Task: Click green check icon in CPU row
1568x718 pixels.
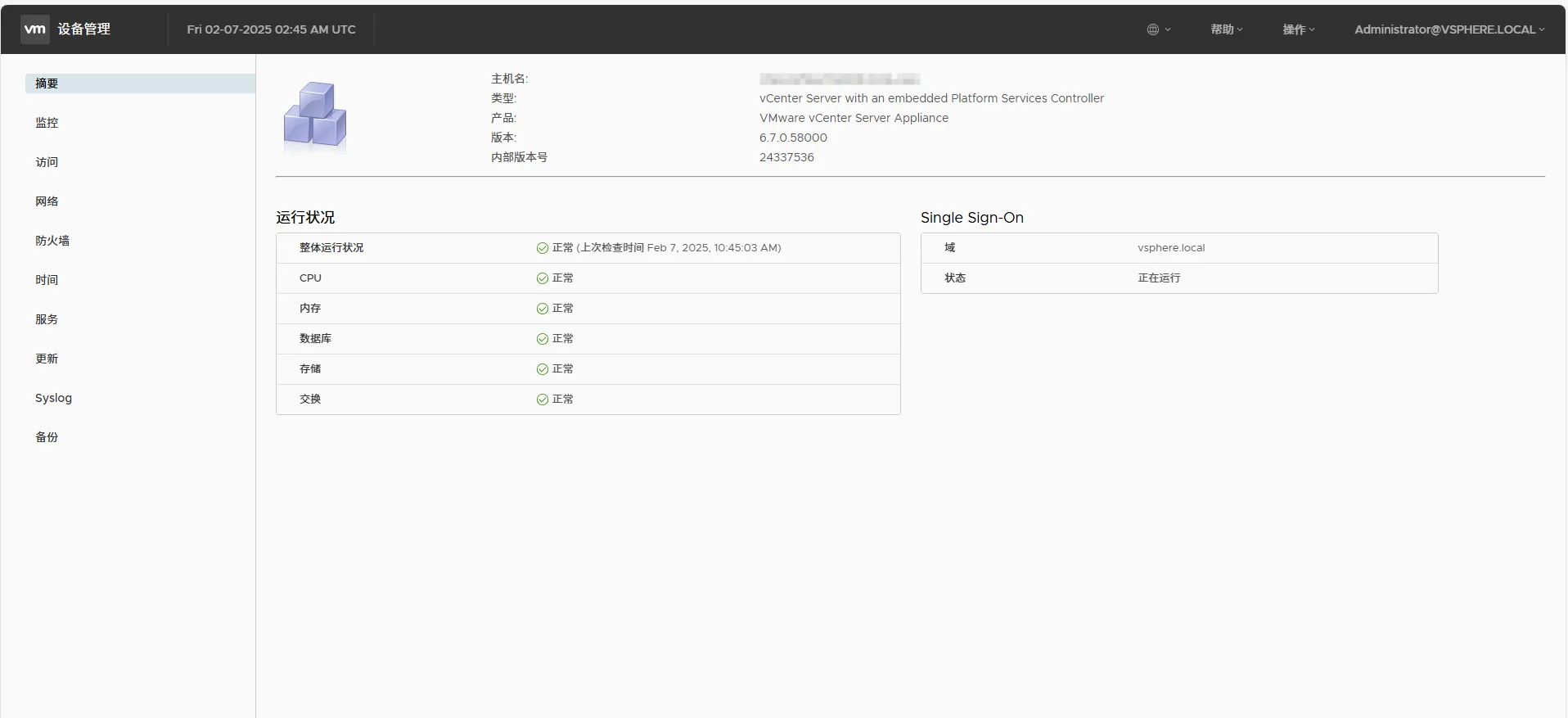Action: 542,278
